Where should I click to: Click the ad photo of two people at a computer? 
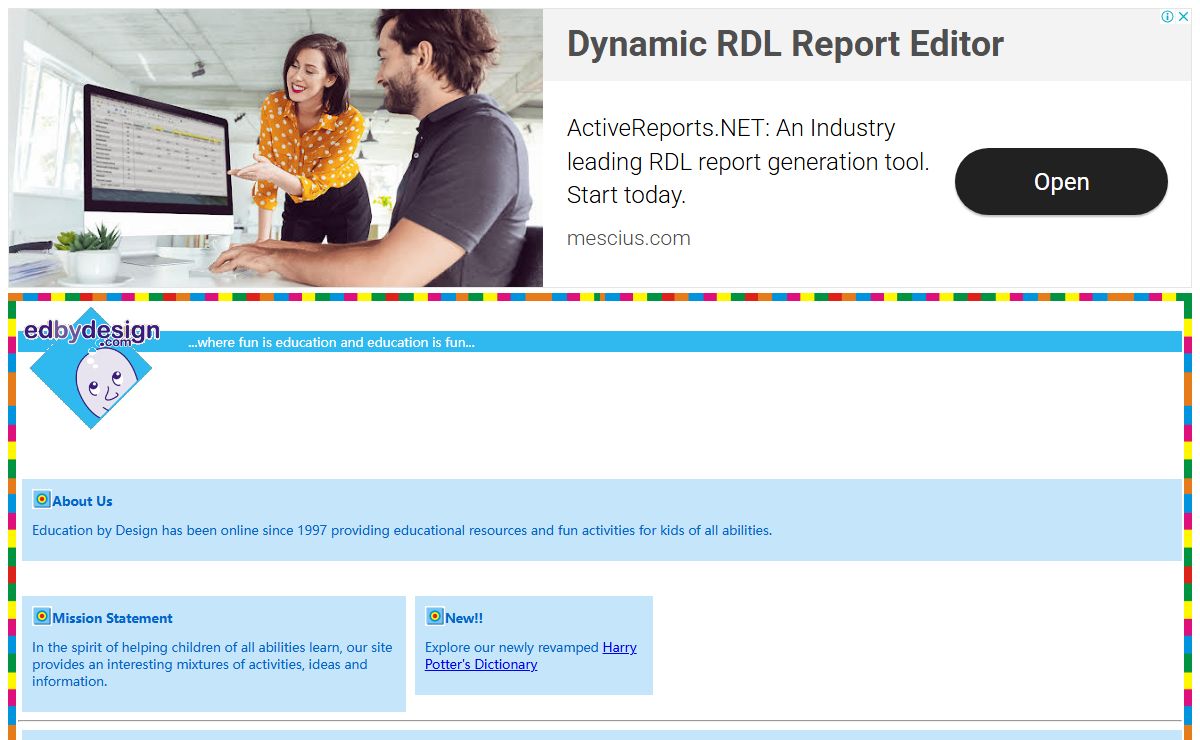[276, 148]
